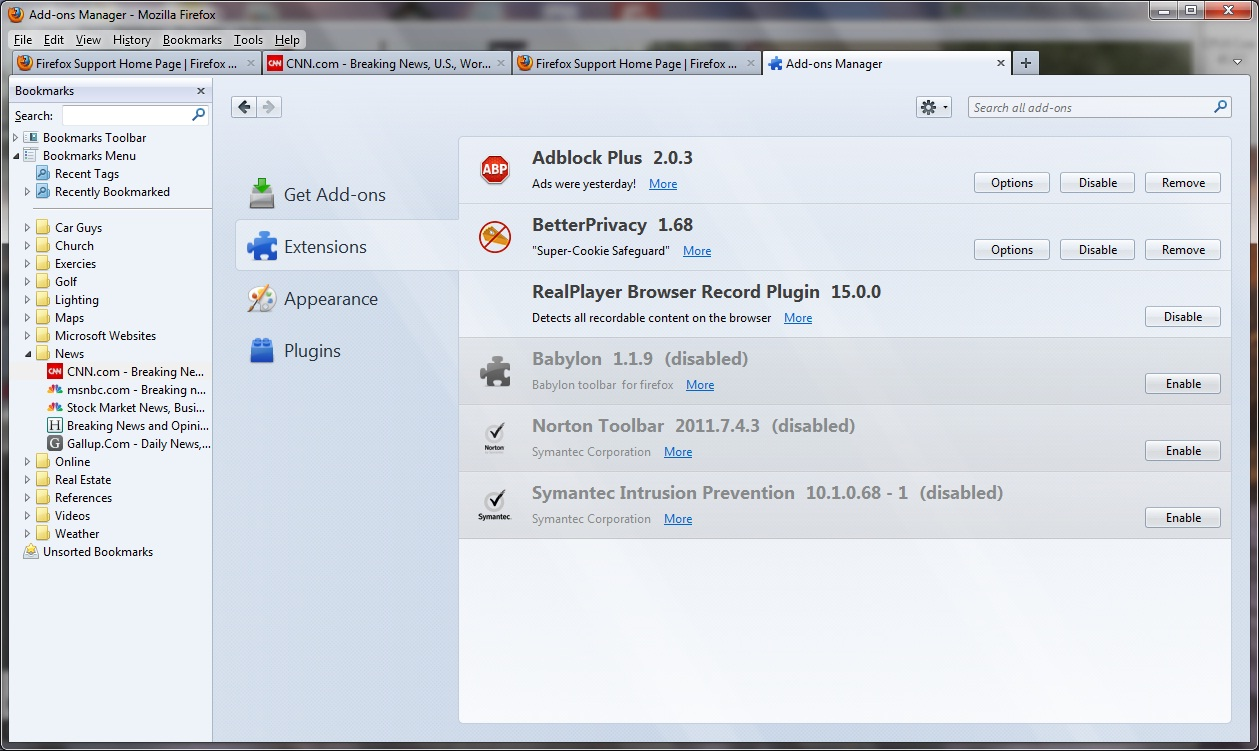1259x751 pixels.
Task: Expand the Real Estate folder
Action: (x=28, y=480)
